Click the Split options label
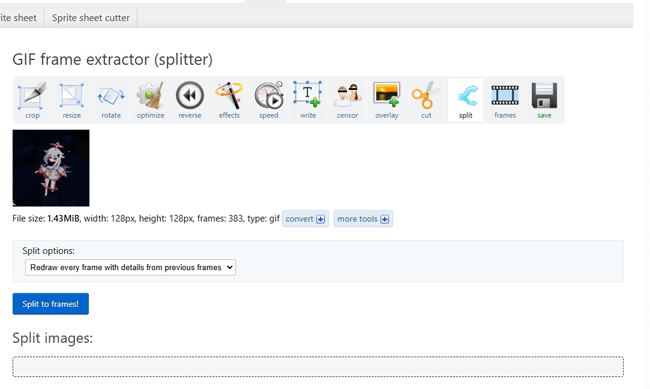 49,251
